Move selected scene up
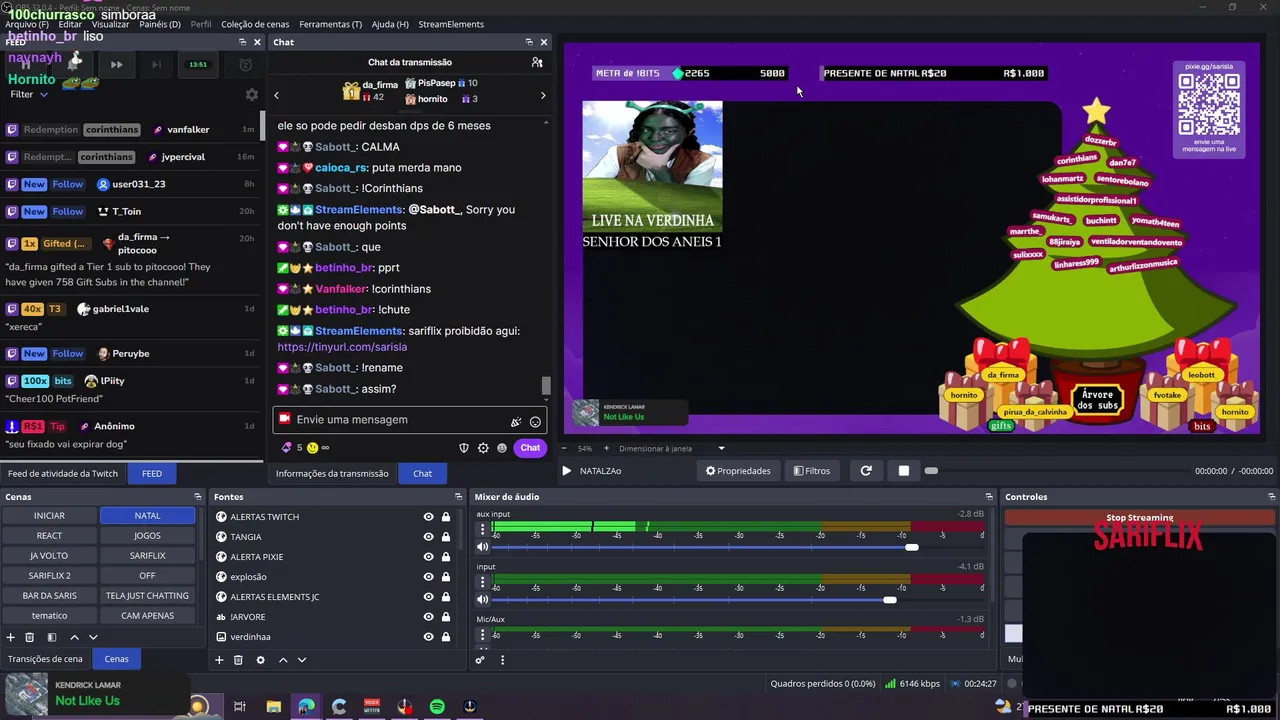 (x=74, y=637)
